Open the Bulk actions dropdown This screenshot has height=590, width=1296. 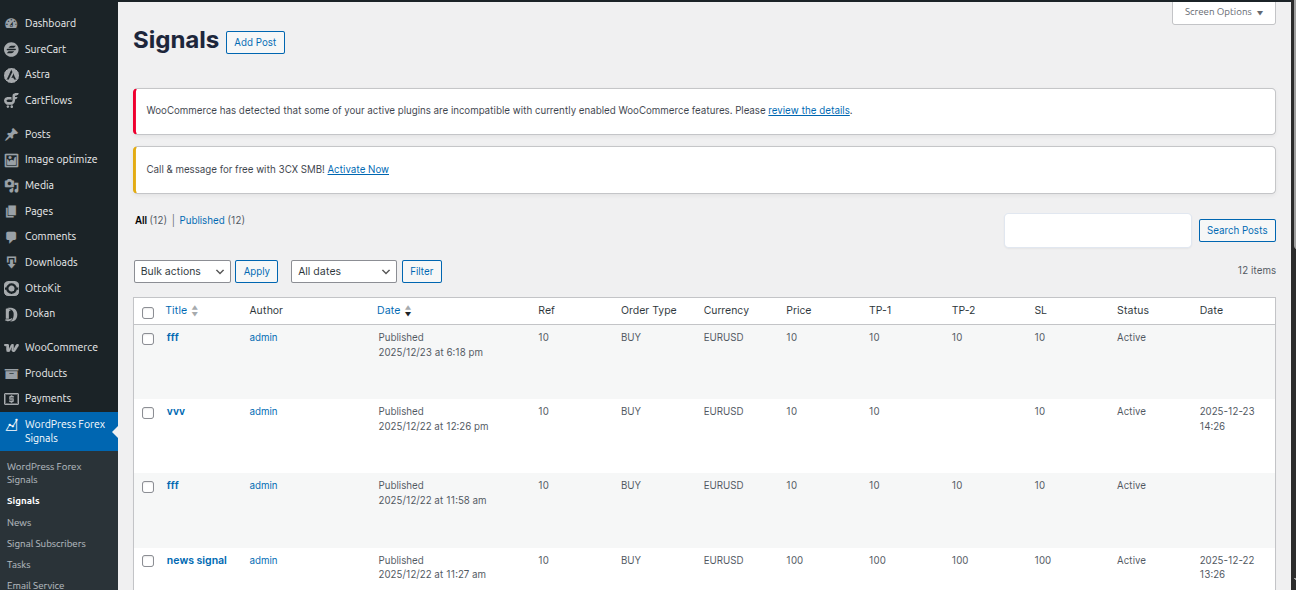182,271
